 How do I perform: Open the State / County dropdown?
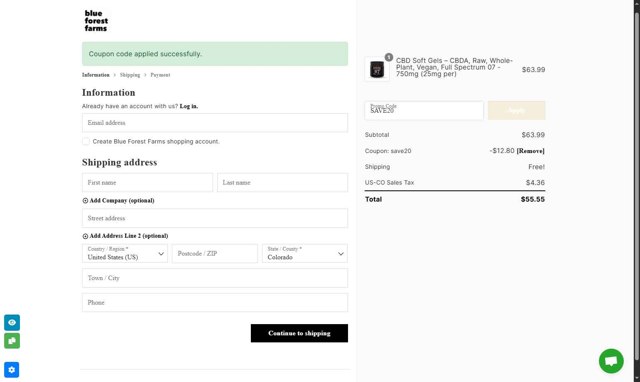pyautogui.click(x=305, y=253)
